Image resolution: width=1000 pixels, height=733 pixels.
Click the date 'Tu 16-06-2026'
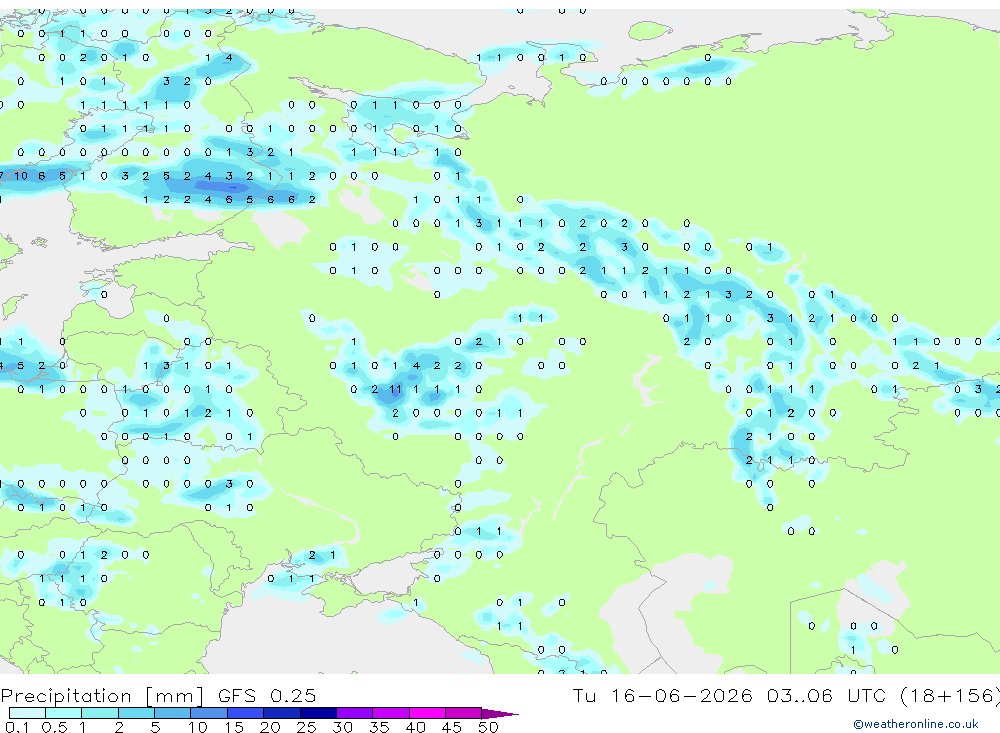[663, 695]
